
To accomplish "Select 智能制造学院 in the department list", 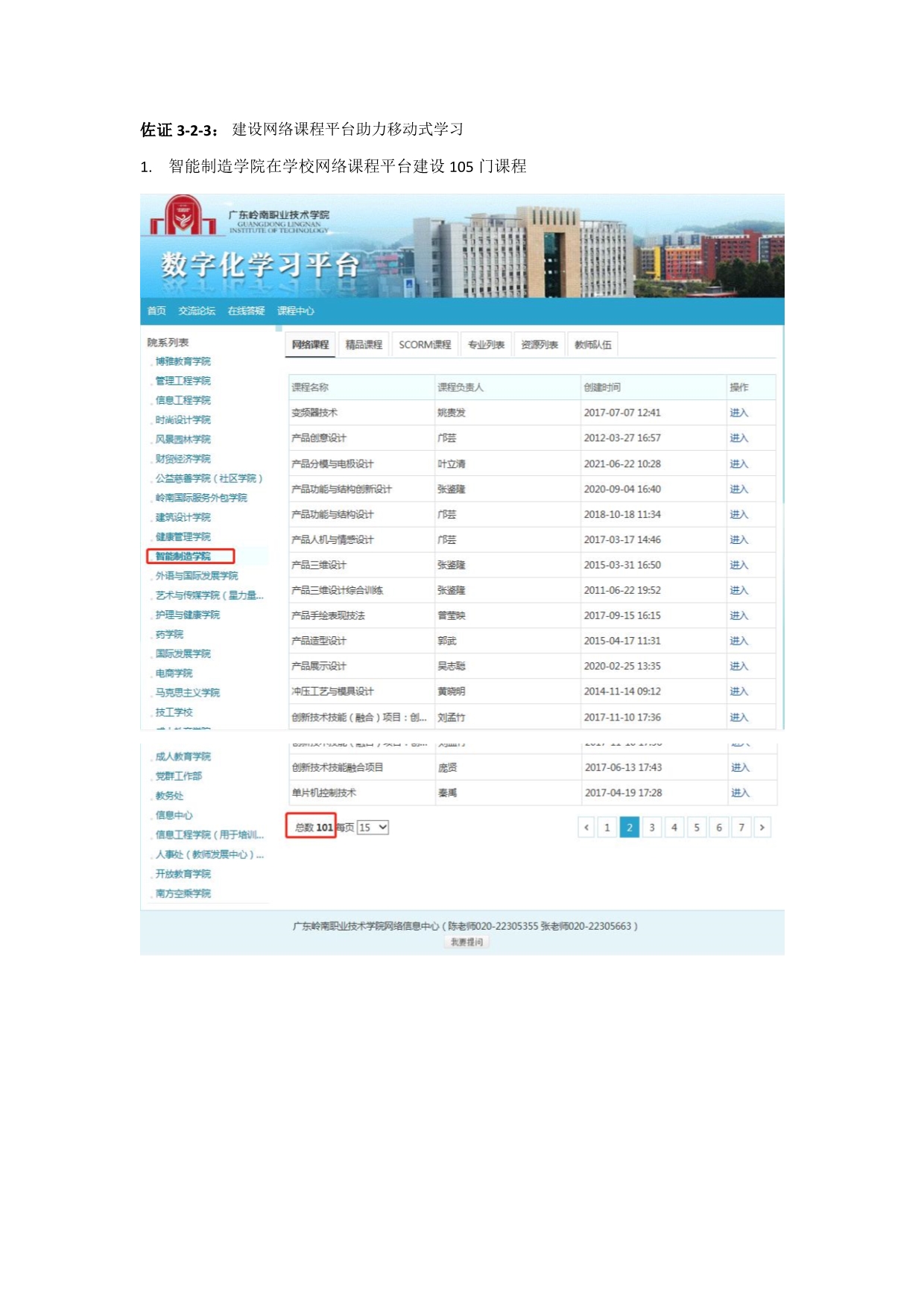I will 183,557.
